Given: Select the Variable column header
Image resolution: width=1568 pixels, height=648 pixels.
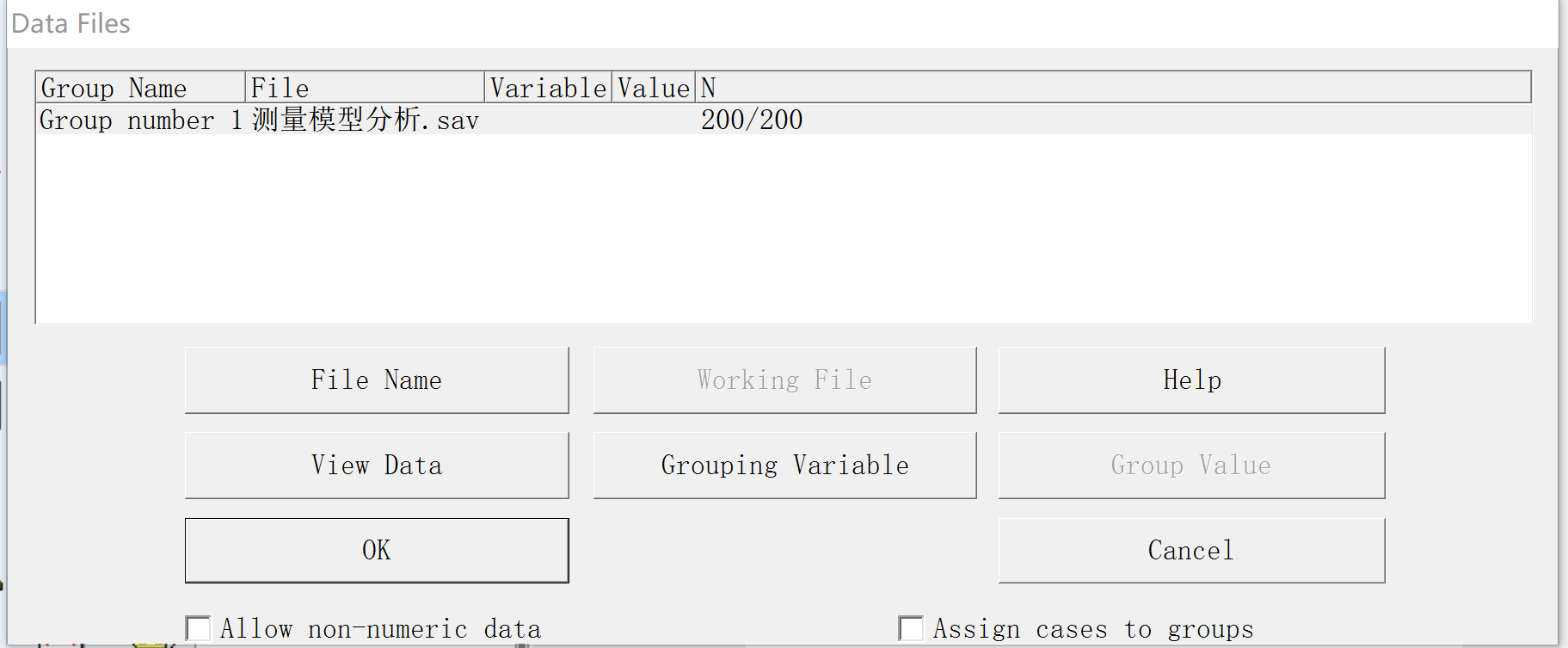Looking at the screenshot, I should coord(548,88).
